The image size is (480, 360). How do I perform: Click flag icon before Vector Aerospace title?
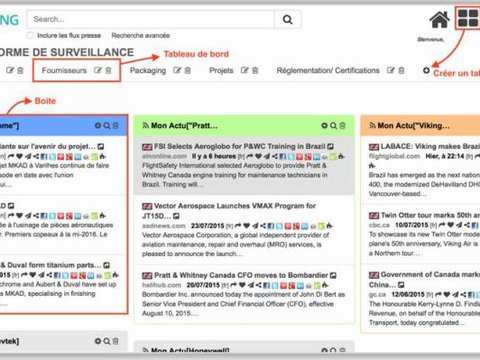(147, 206)
